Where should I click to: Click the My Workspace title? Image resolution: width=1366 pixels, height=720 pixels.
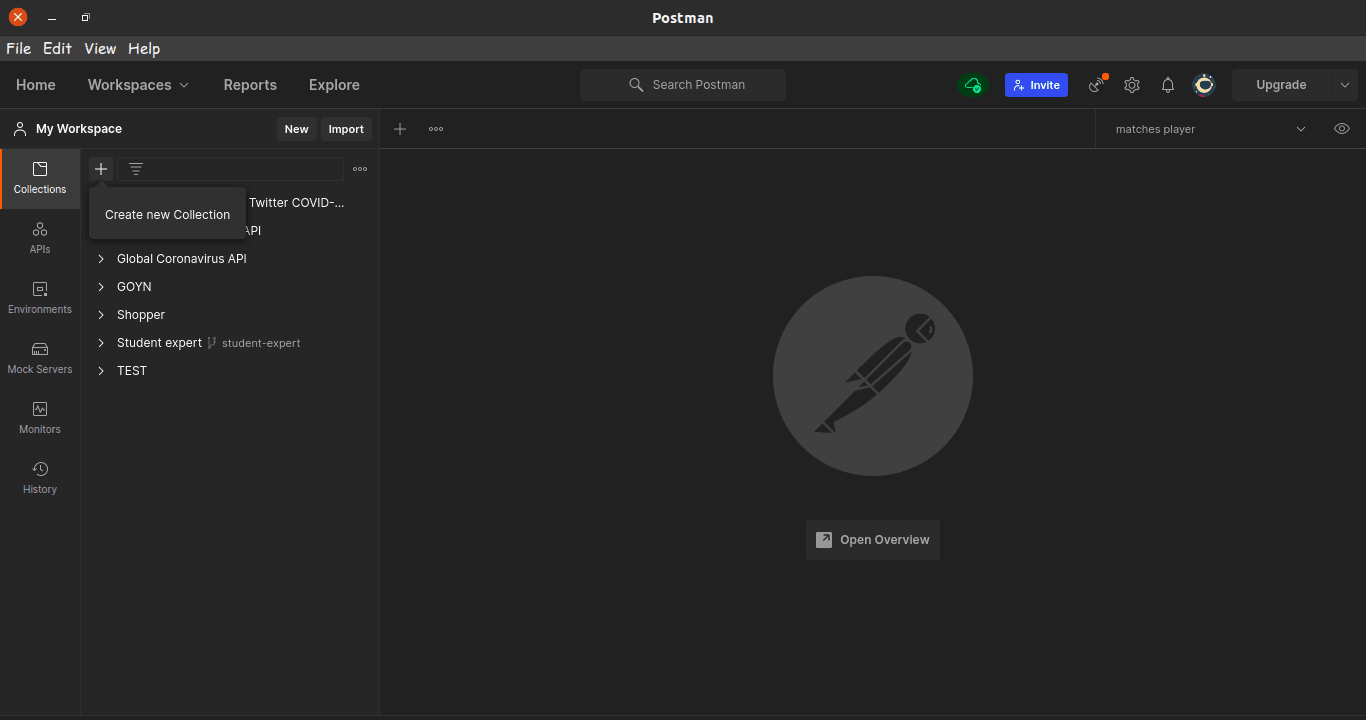click(x=79, y=129)
